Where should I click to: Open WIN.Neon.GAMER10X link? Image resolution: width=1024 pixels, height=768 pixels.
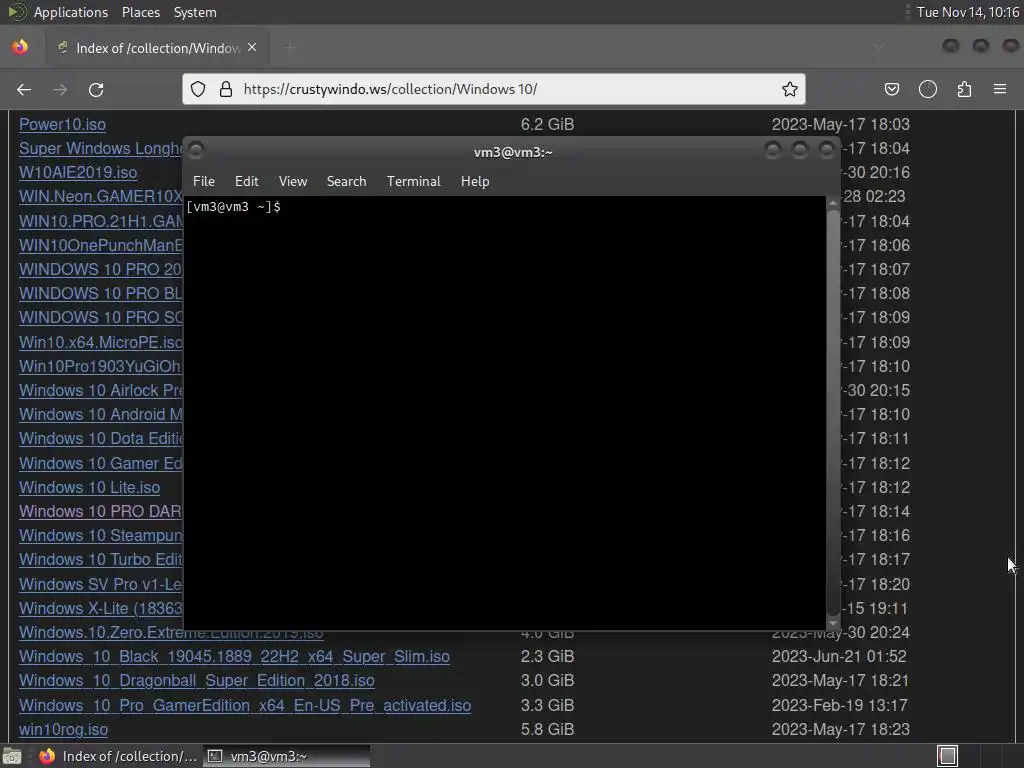pyautogui.click(x=101, y=197)
